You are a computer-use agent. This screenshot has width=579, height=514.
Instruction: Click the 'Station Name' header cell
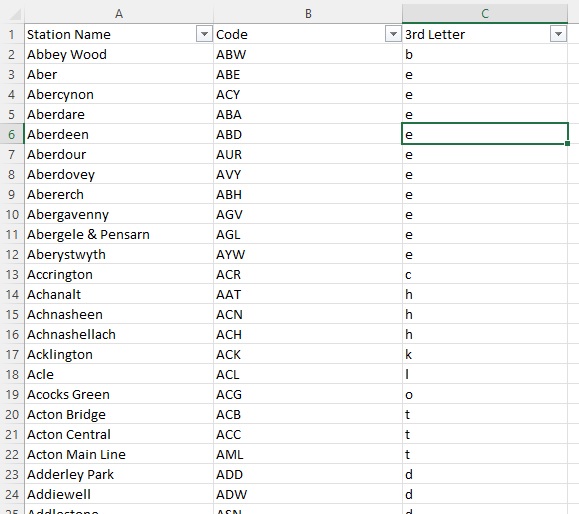119,34
